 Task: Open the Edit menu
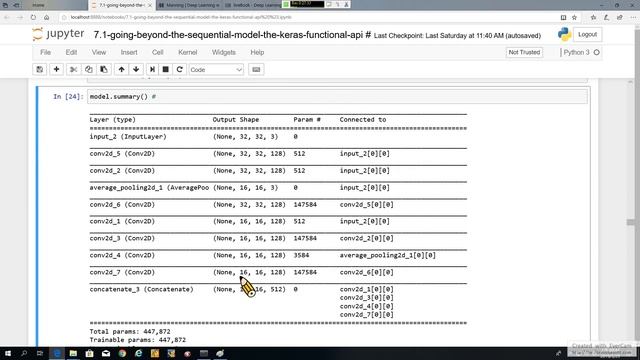coord(71,52)
